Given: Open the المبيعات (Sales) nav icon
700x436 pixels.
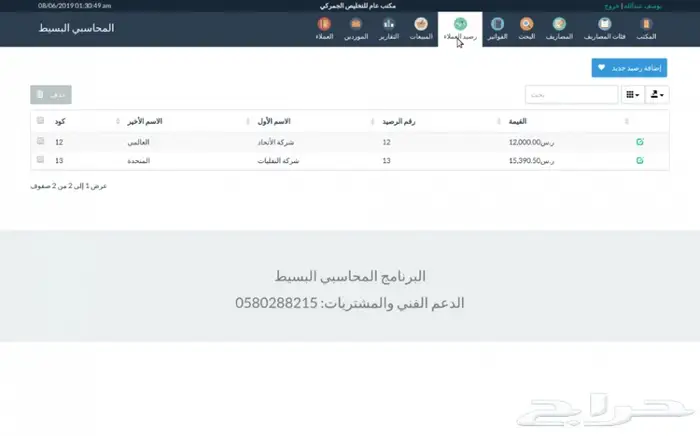Looking at the screenshot, I should click(x=421, y=29).
